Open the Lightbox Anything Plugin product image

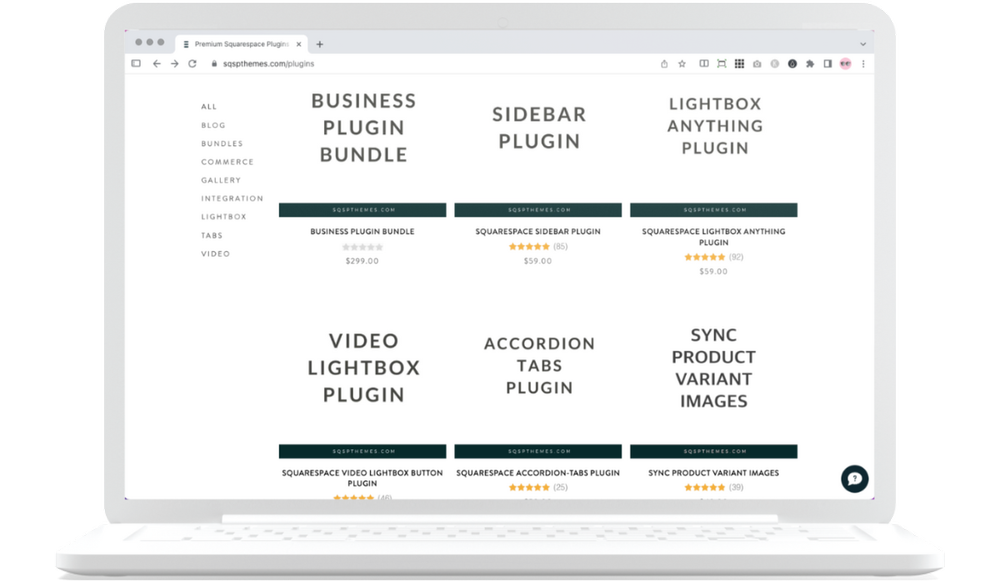click(714, 147)
